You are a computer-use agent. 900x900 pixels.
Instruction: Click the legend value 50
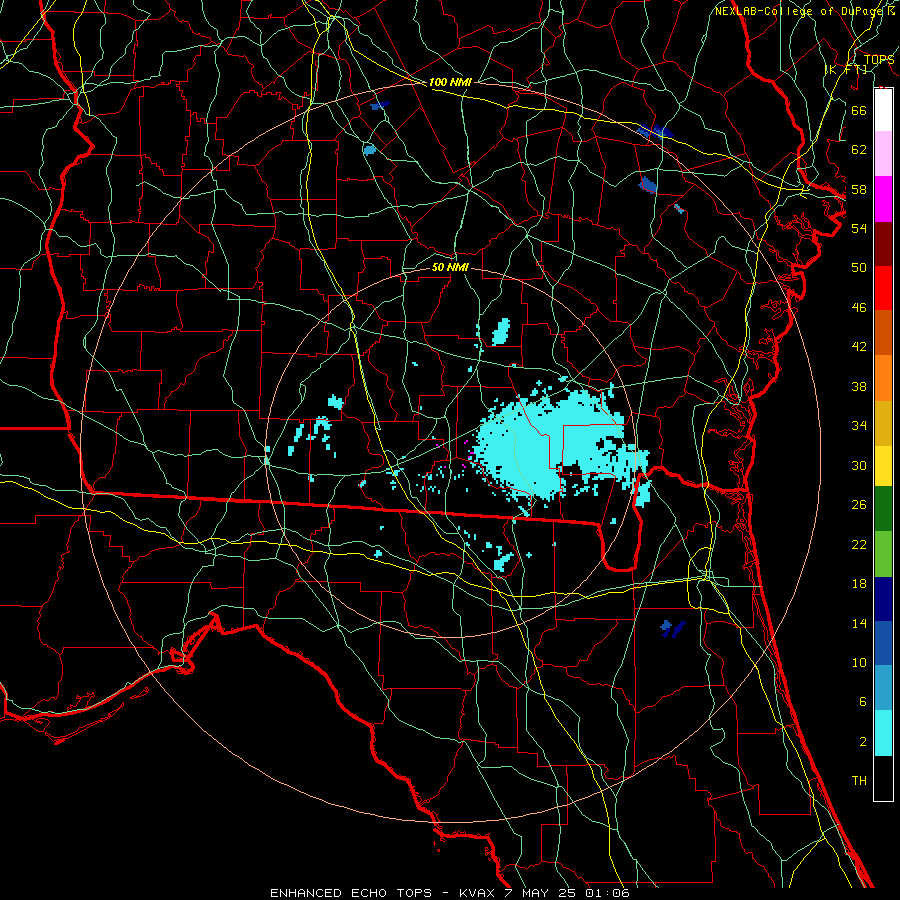pyautogui.click(x=859, y=268)
